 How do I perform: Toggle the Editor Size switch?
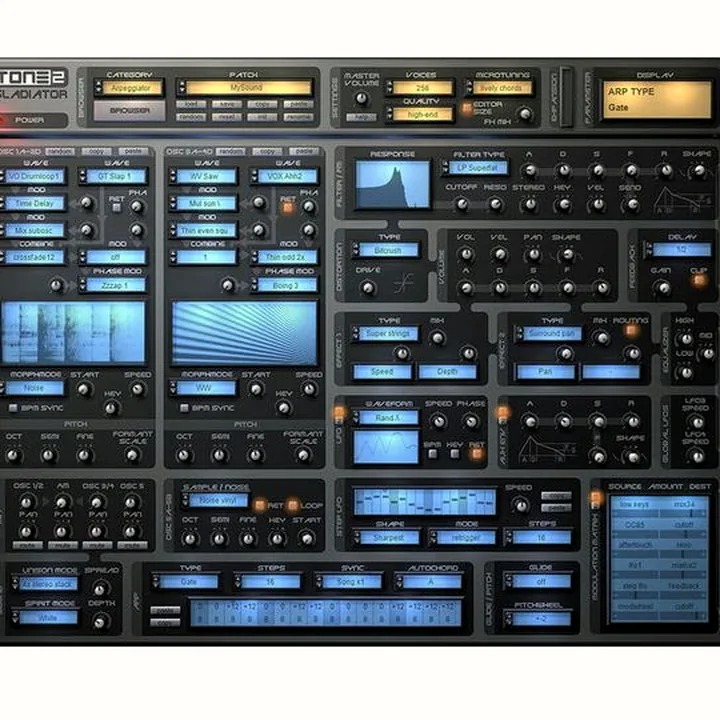[467, 108]
